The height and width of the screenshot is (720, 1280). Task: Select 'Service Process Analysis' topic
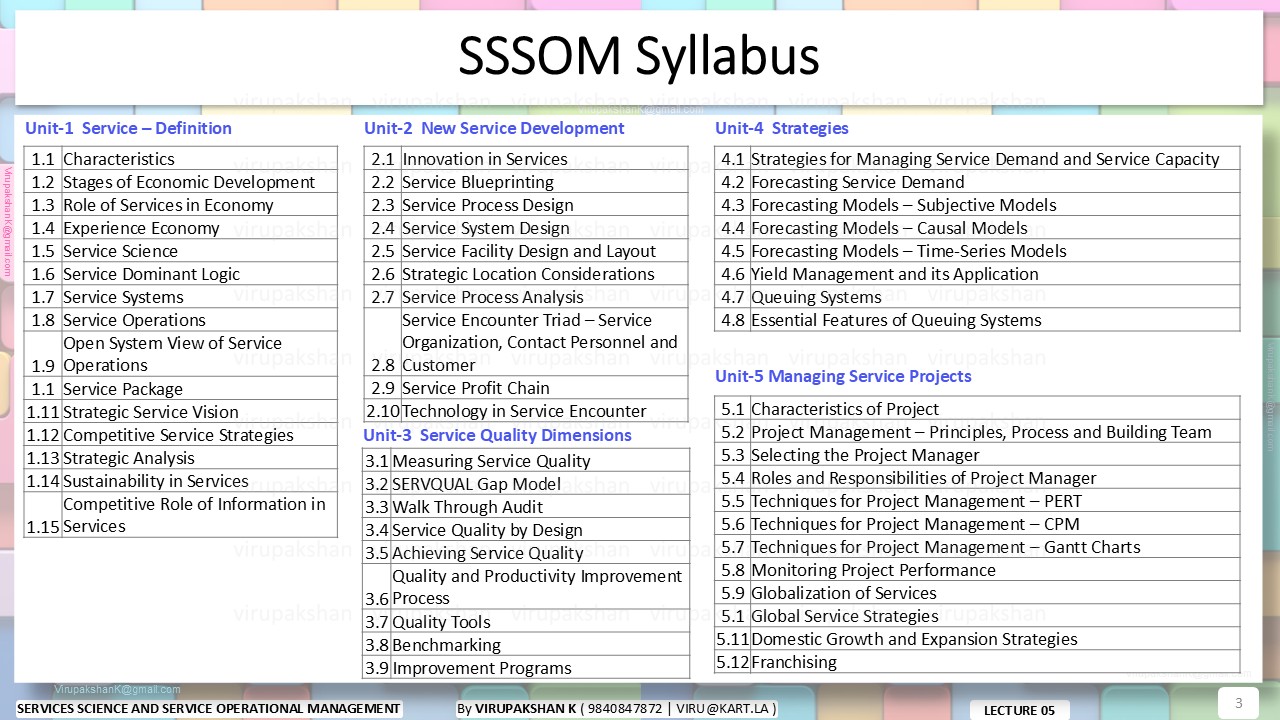[544, 296]
